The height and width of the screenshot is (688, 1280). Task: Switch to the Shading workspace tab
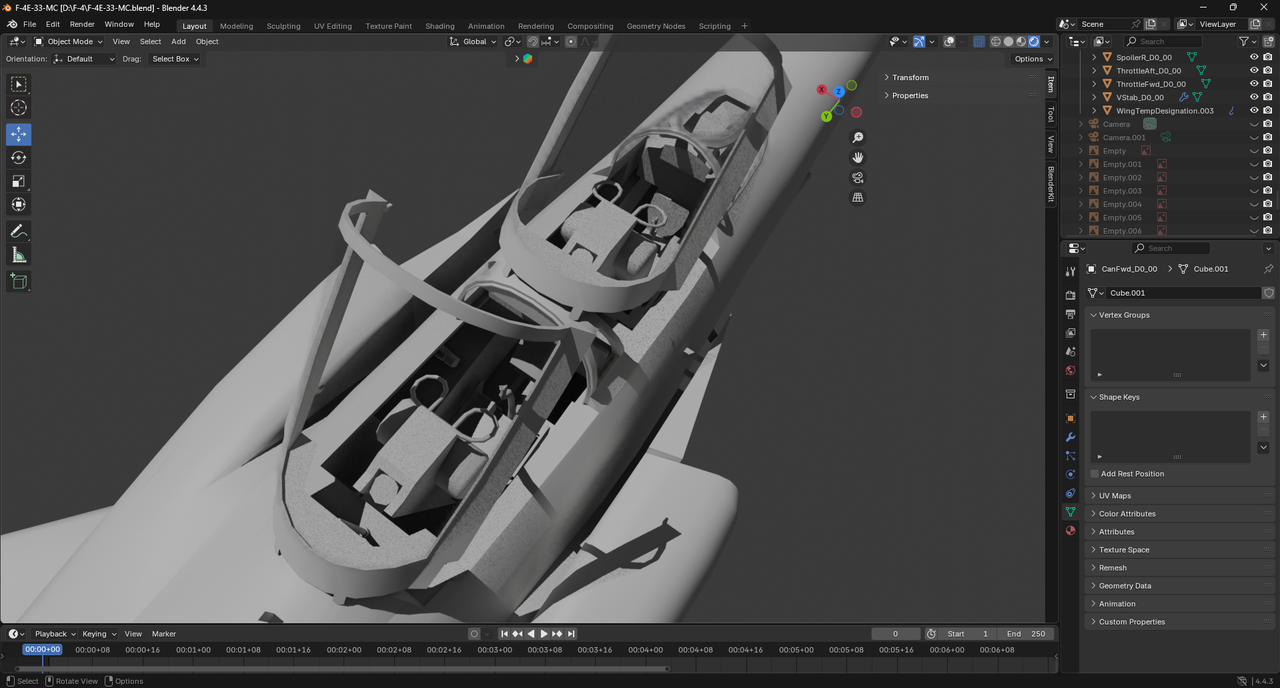tap(439, 26)
